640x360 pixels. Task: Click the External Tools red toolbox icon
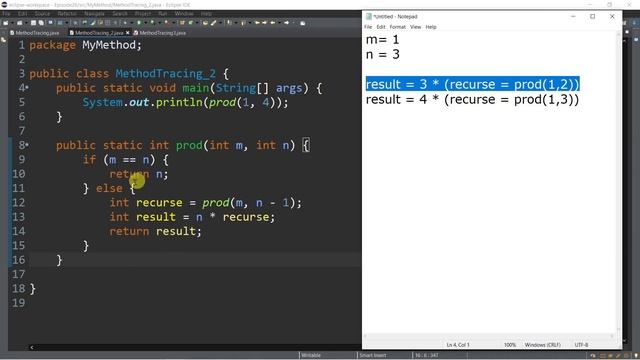coord(167,23)
